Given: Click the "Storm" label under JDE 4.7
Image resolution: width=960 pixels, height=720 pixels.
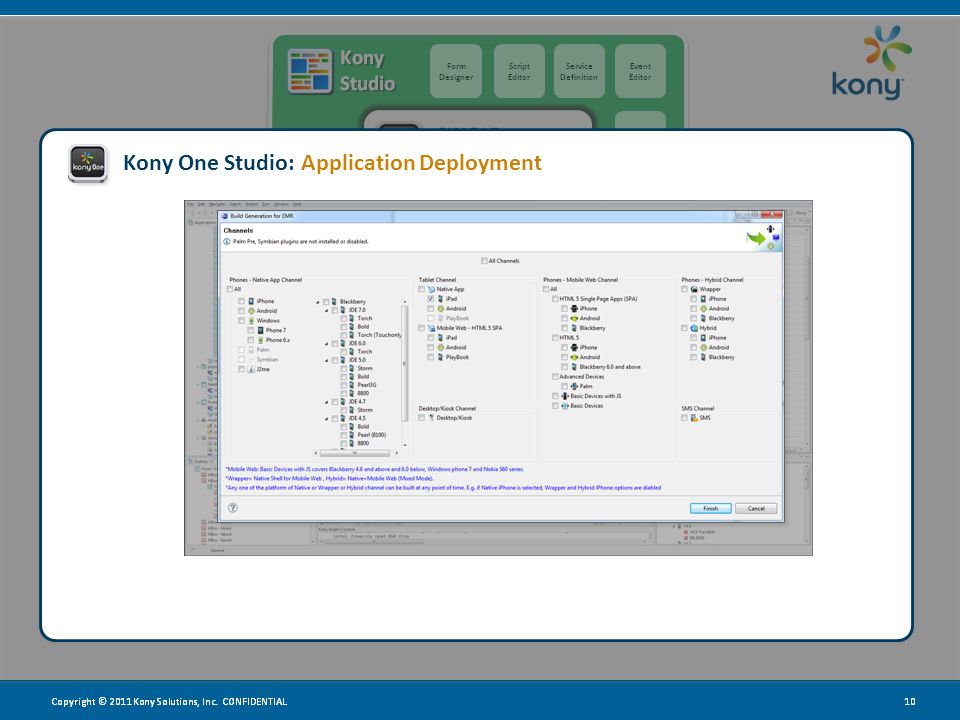Looking at the screenshot, I should click(365, 410).
